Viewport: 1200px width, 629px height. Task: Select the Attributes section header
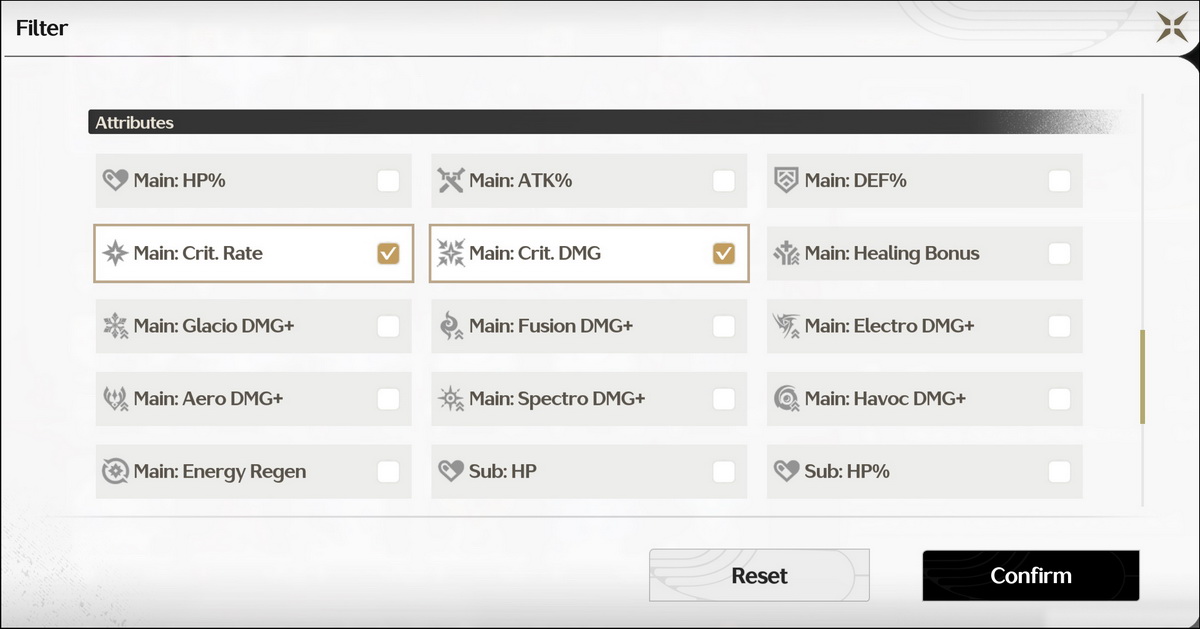(134, 123)
